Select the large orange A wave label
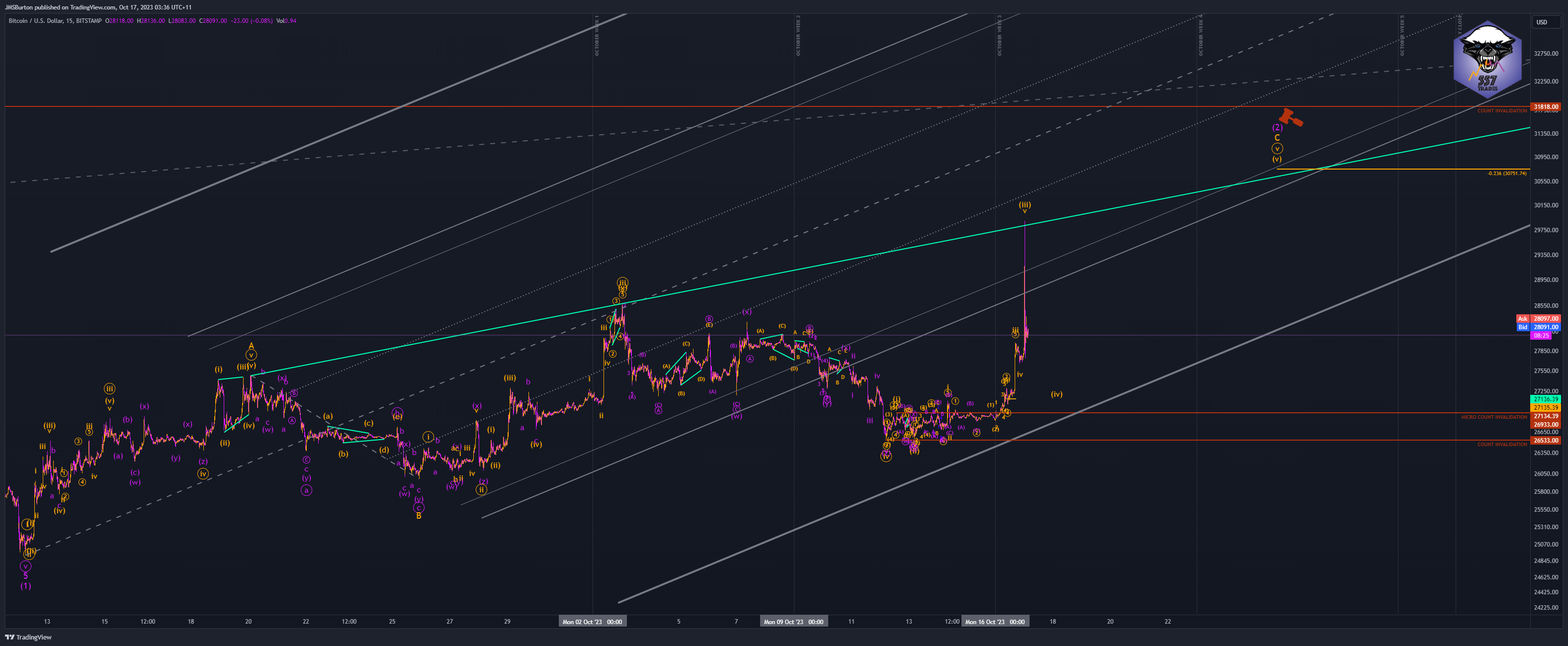 coord(251,346)
